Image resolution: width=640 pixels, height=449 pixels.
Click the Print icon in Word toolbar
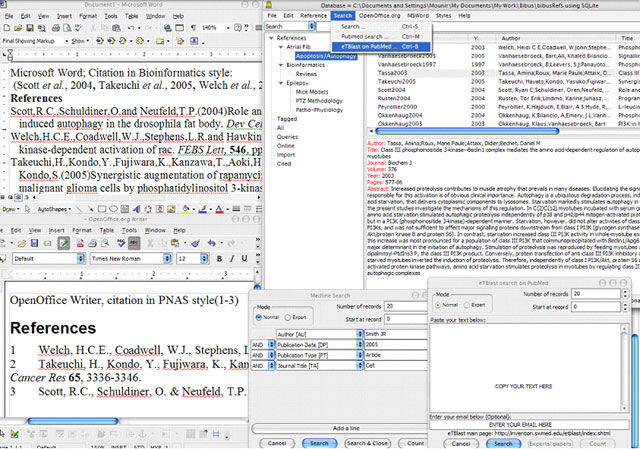coord(56,28)
